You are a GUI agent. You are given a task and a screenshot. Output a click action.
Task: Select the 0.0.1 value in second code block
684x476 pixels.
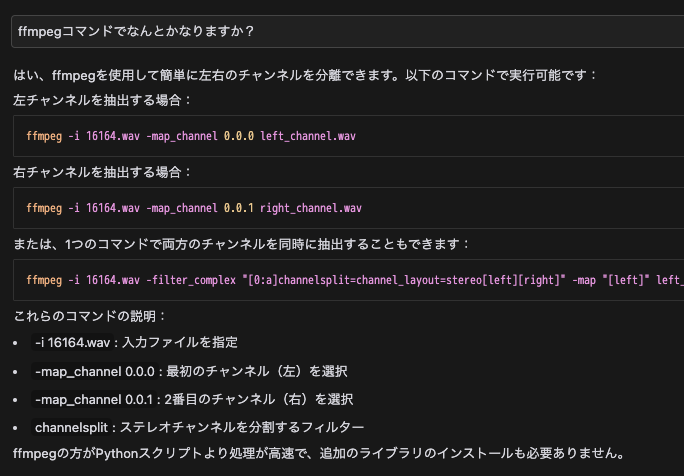point(239,208)
